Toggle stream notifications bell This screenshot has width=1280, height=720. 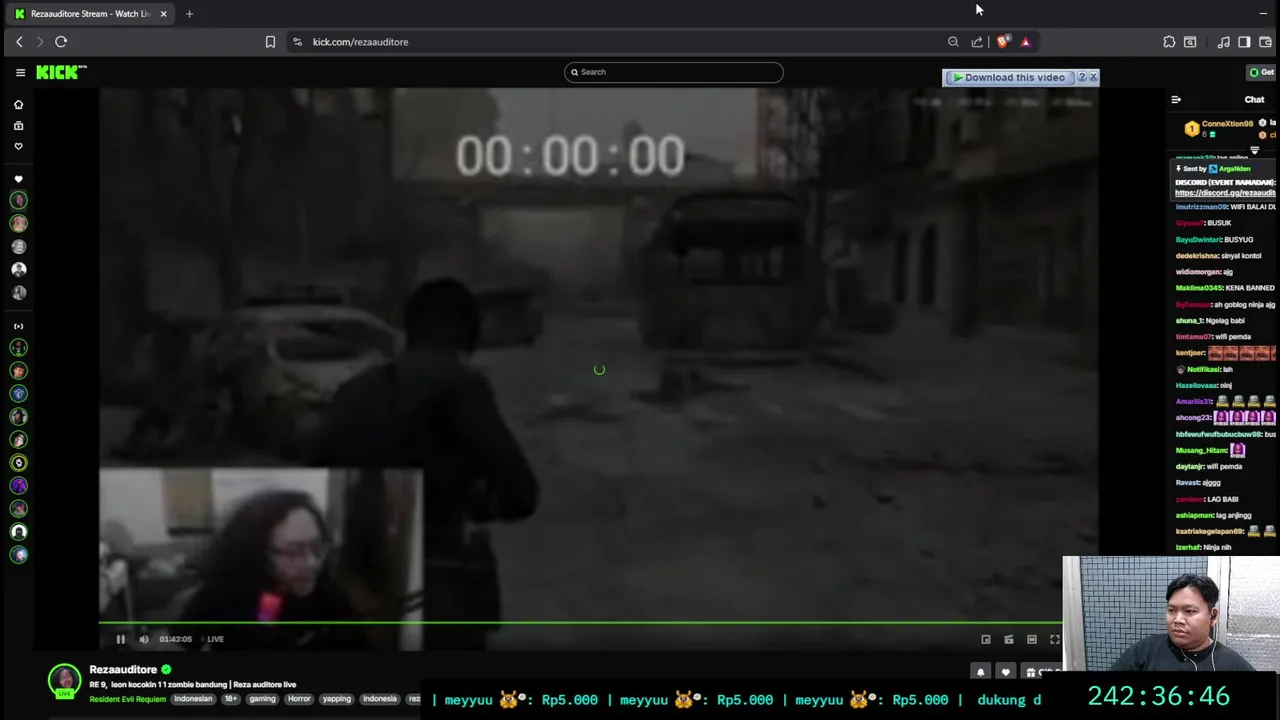point(981,672)
